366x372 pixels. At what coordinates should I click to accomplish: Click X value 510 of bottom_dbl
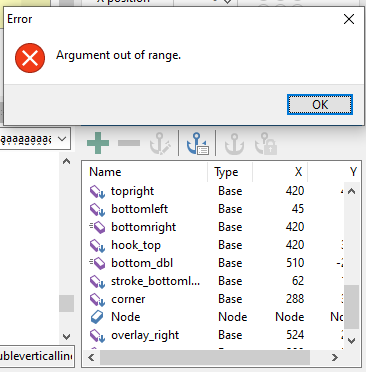coord(295,263)
